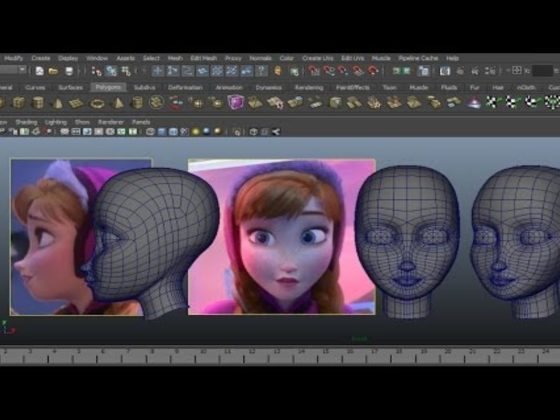Select by component type mode icon

pos(126,71)
